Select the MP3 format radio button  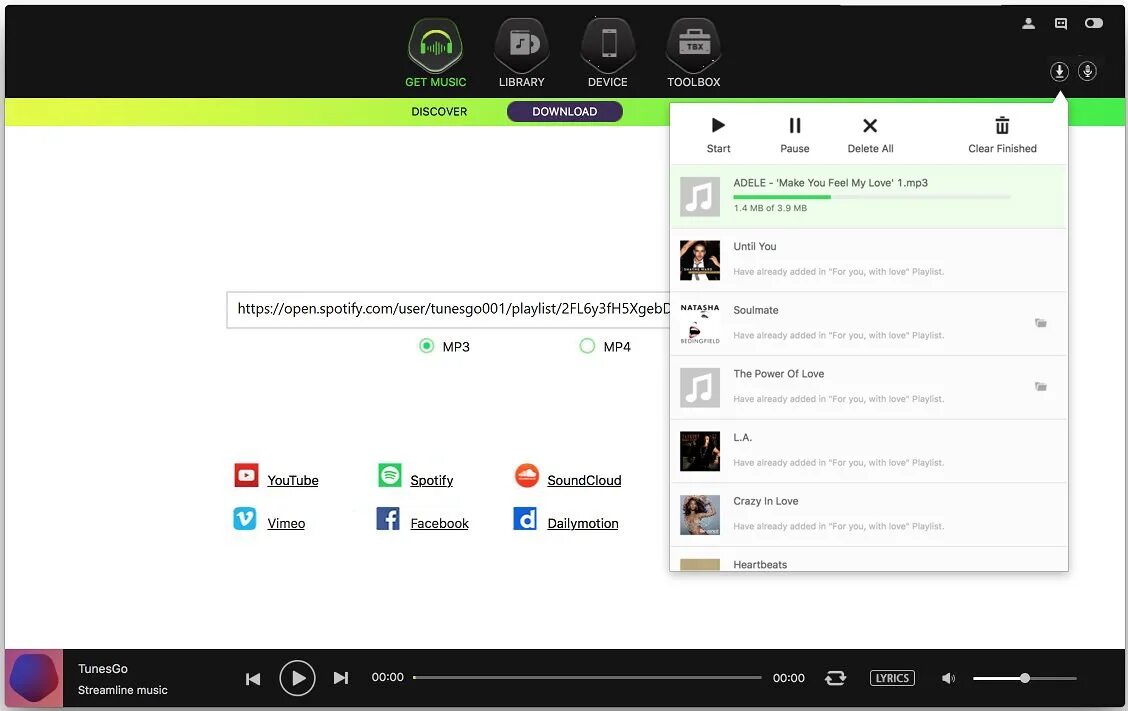coord(427,346)
